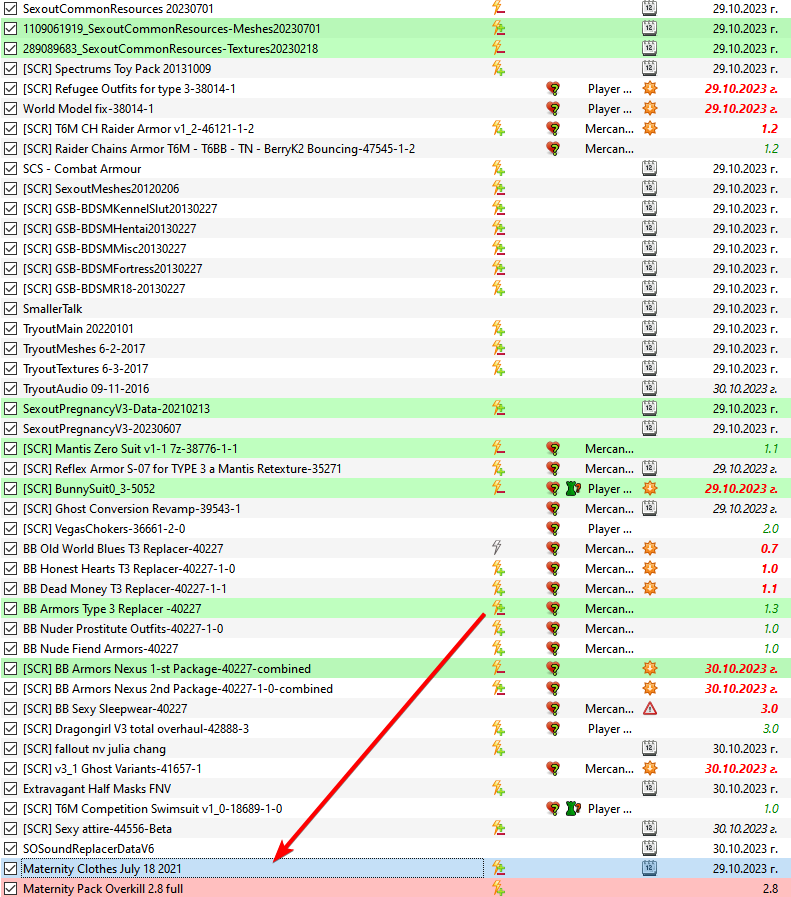Click overwritten lightning icon for SexoutCommonResources 20230701

point(498,8)
